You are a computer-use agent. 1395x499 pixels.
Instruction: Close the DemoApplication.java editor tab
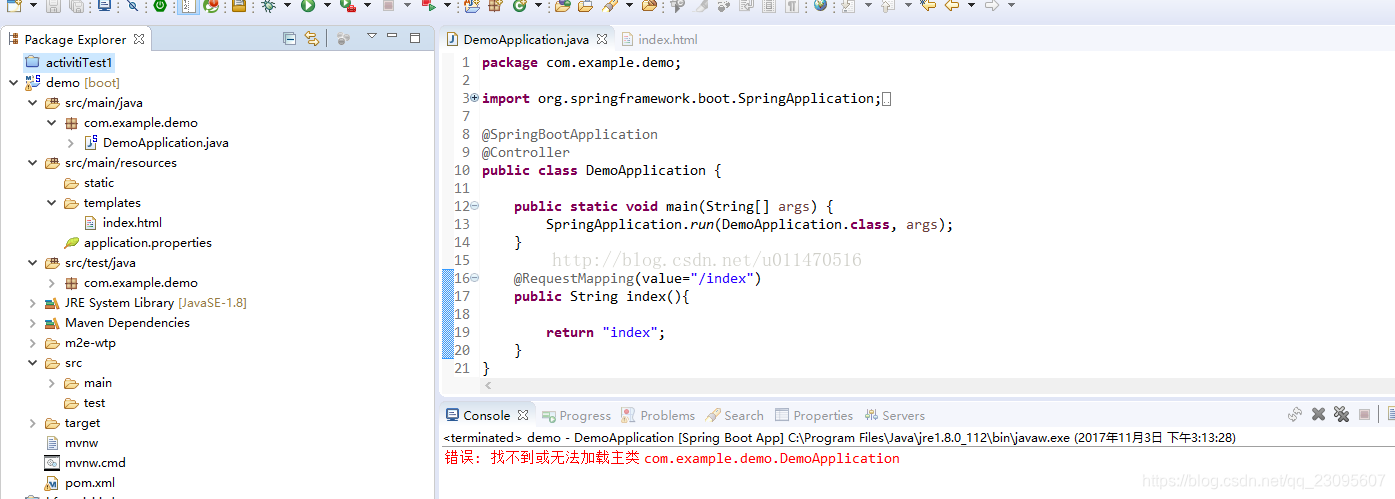pos(602,39)
